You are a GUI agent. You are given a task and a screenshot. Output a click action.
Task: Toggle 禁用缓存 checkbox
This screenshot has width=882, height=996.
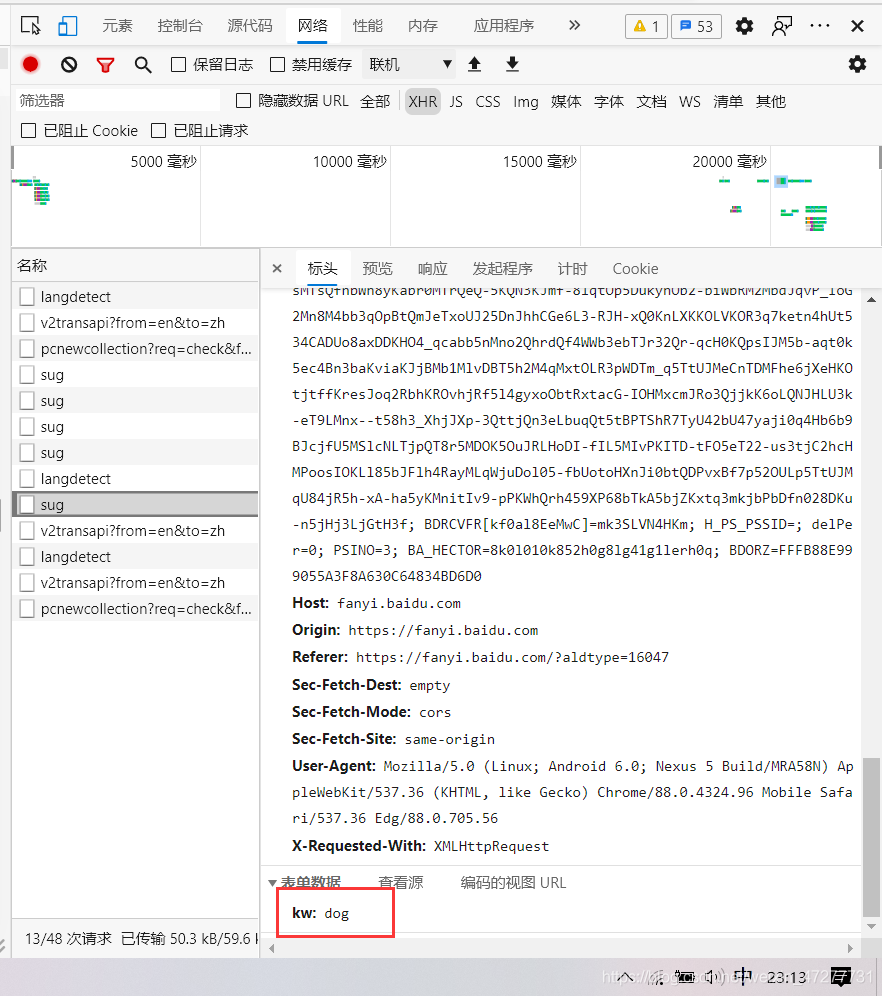(x=277, y=64)
